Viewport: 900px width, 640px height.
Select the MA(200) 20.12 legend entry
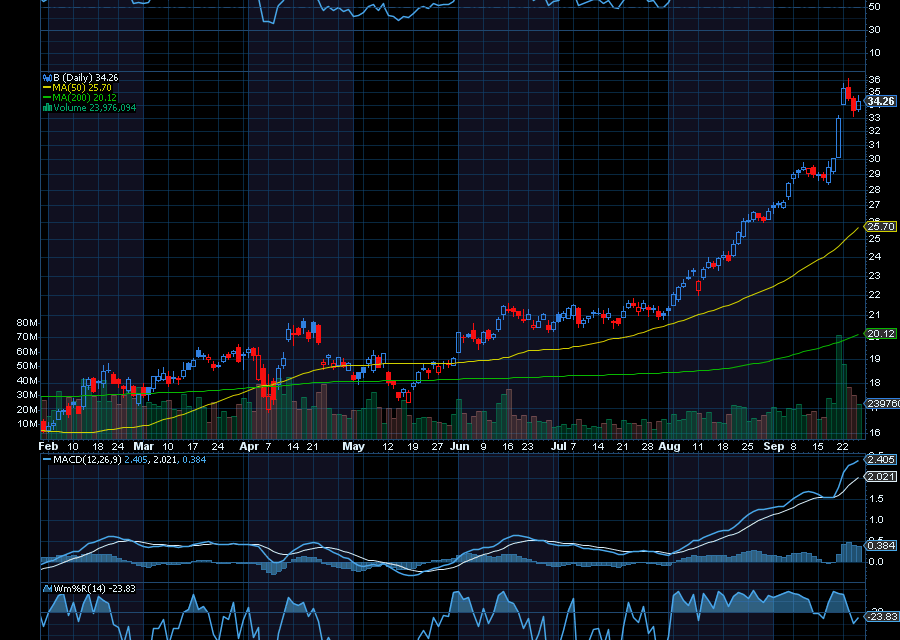(x=84, y=98)
